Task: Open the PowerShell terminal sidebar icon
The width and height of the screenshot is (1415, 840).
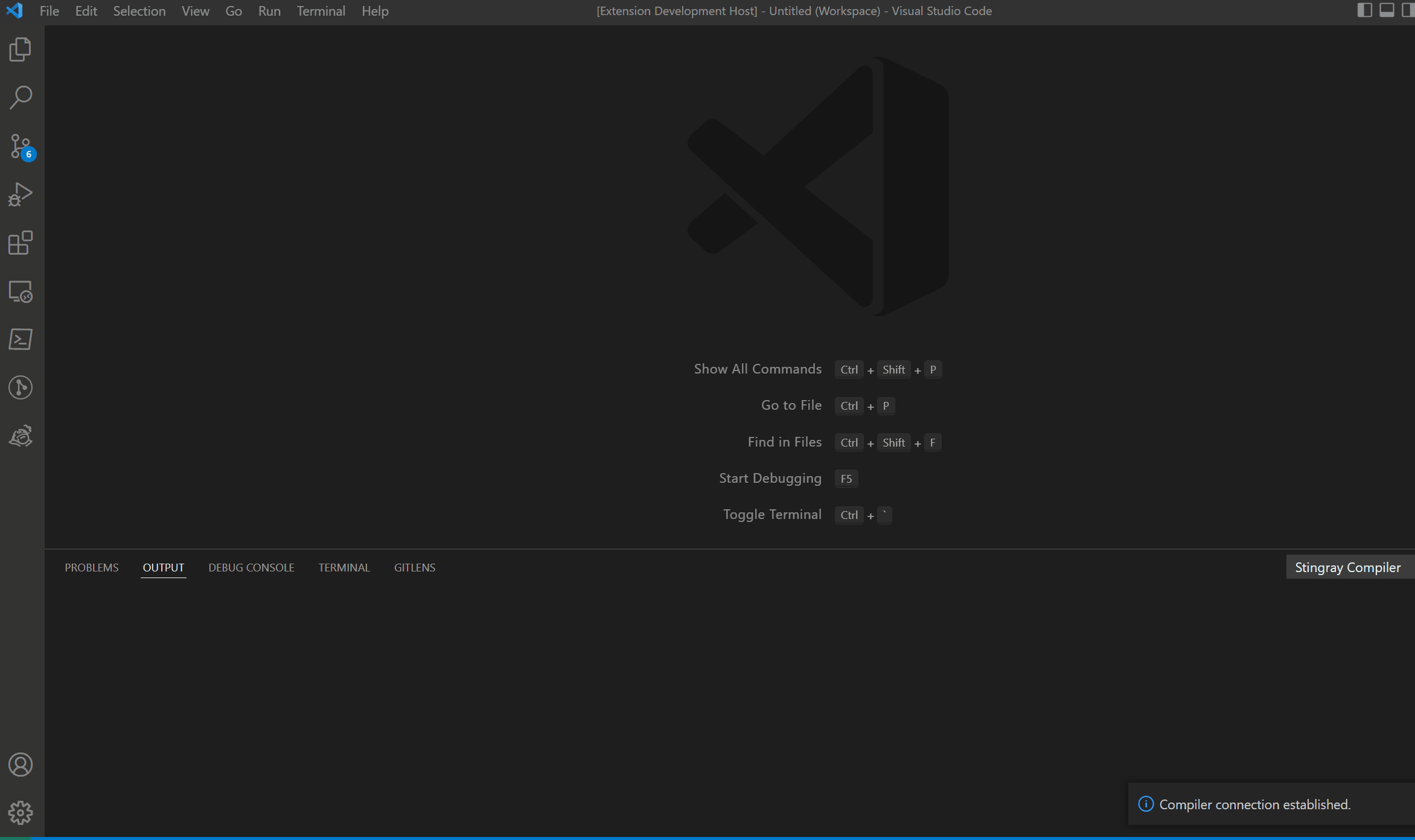Action: tap(21, 339)
